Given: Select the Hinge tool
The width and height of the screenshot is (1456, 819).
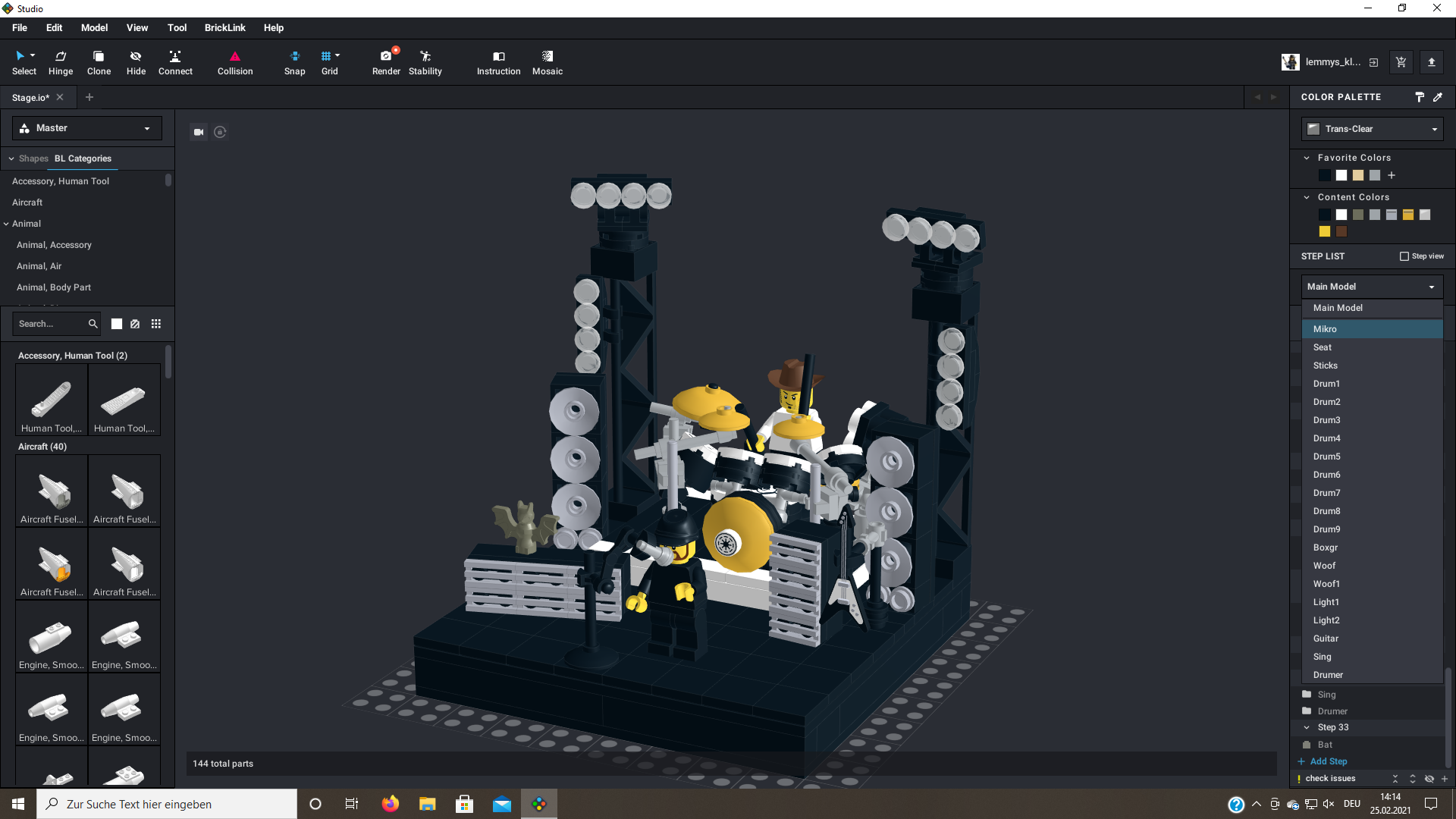Looking at the screenshot, I should click(x=61, y=61).
